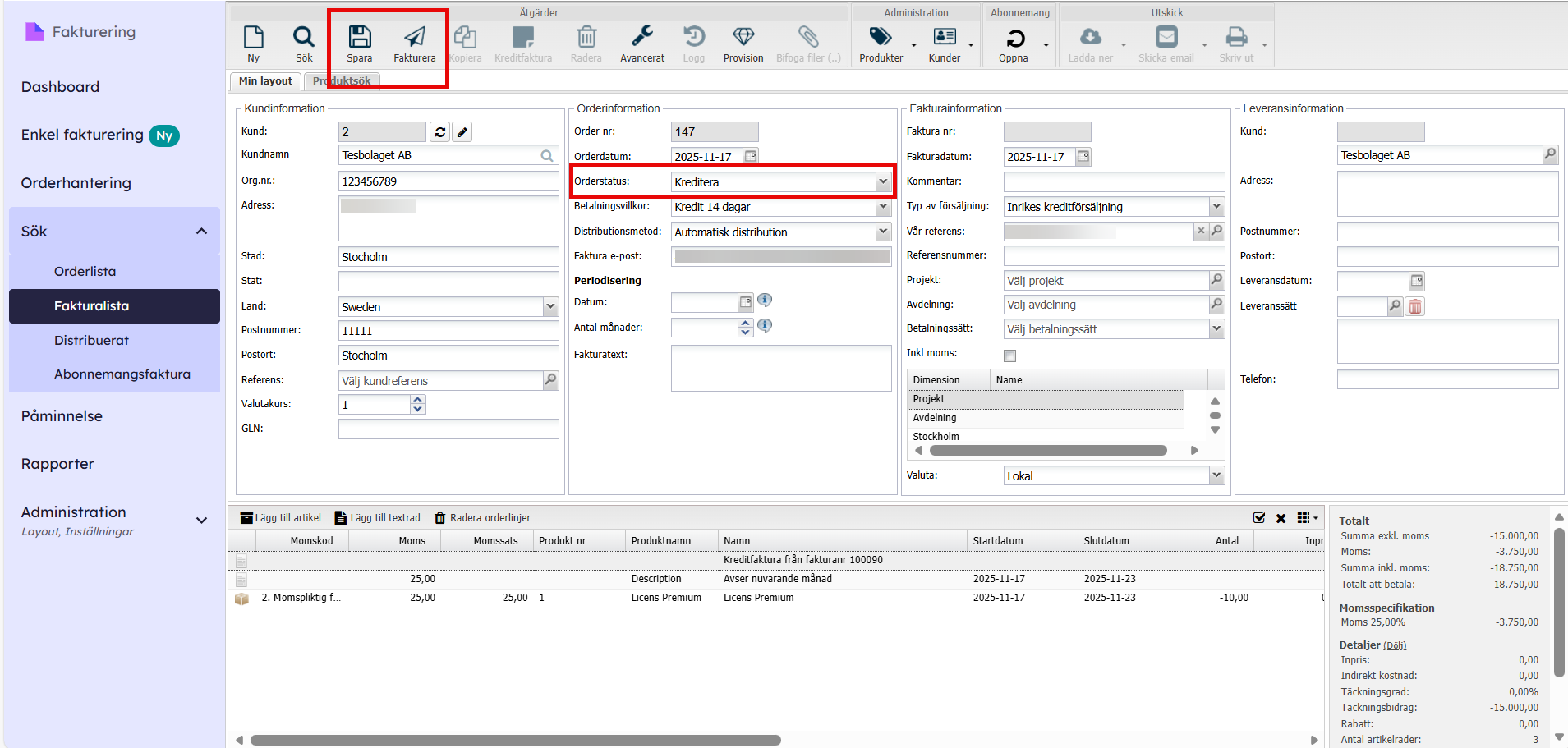Viewport: 1568px width, 748px height.
Task: Collapse the Sök section in sidebar
Action: click(x=201, y=232)
